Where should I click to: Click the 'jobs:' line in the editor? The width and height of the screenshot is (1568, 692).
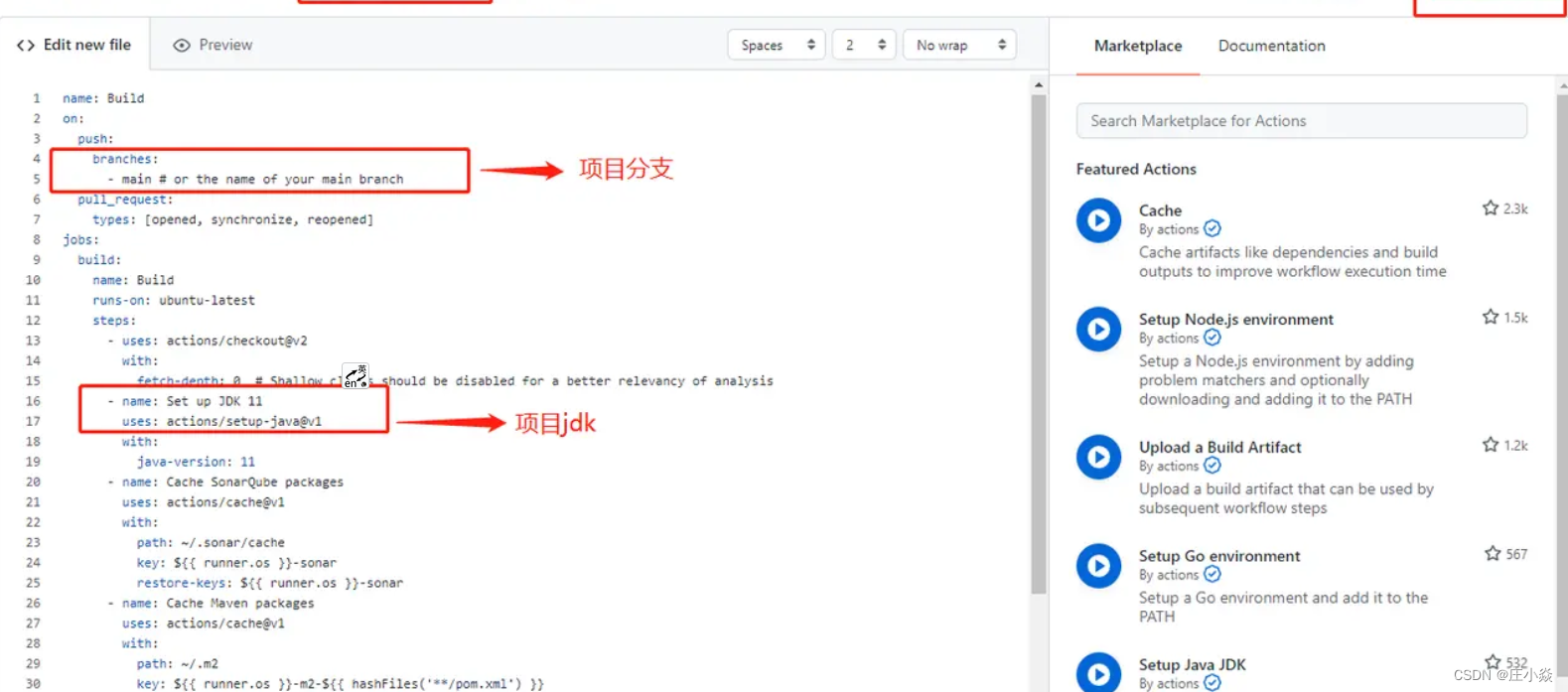tap(80, 240)
